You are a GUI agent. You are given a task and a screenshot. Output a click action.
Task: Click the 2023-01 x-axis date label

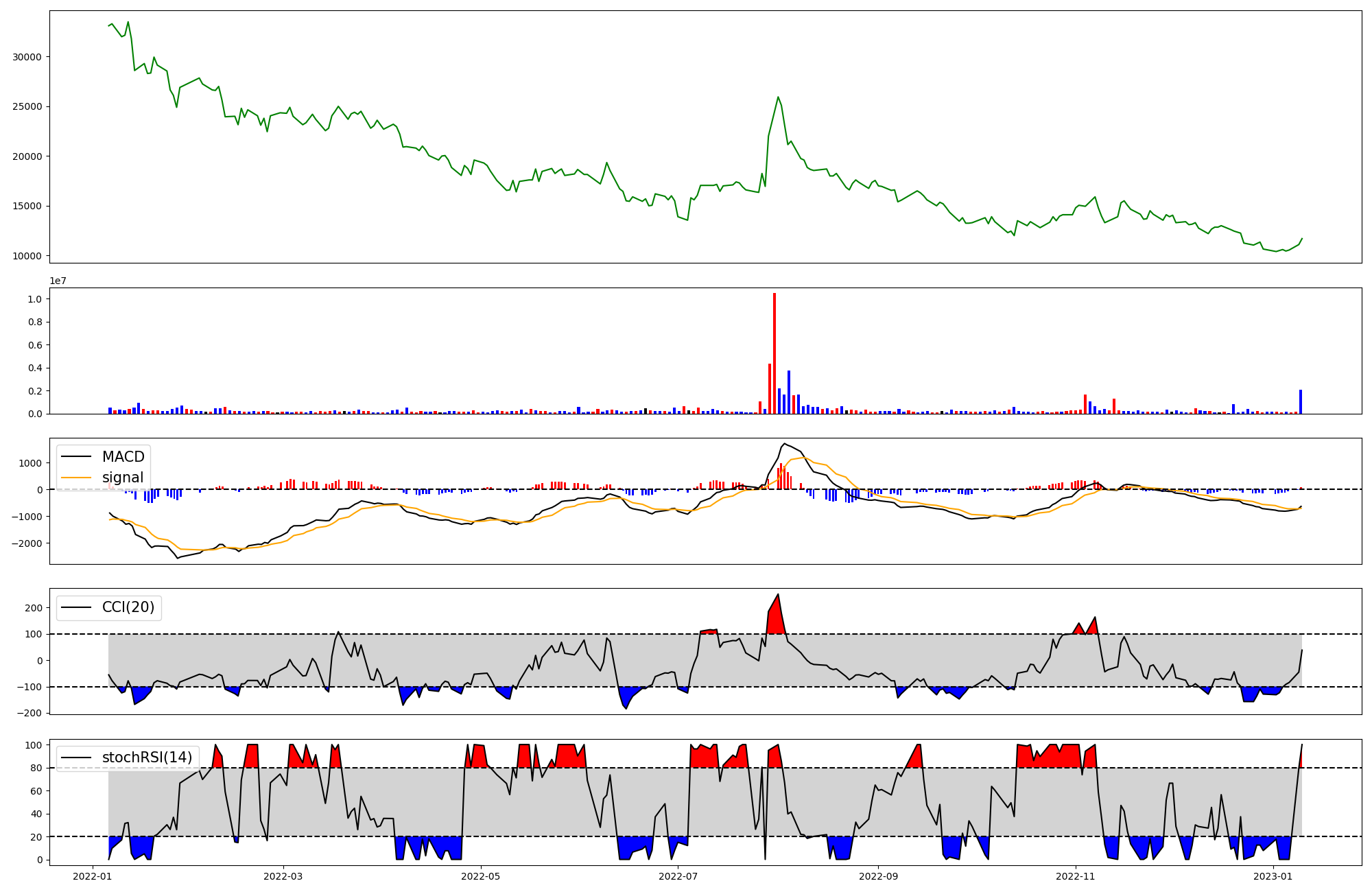click(1273, 876)
